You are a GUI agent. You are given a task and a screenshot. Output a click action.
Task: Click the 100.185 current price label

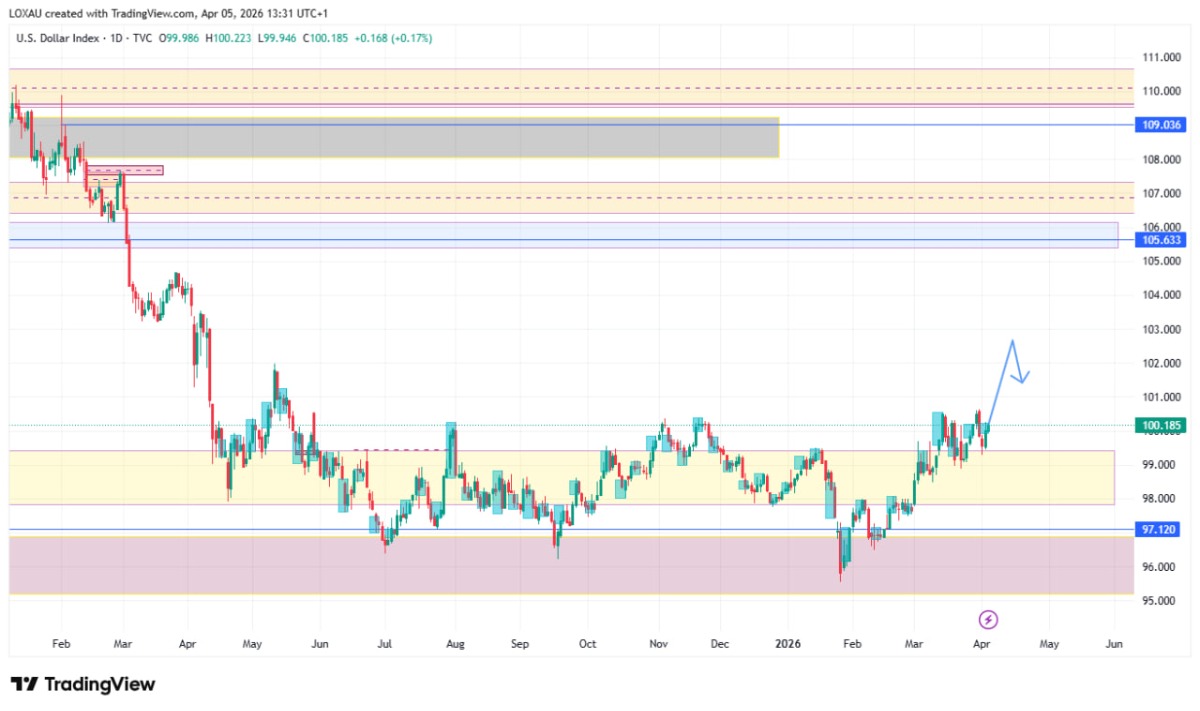tap(1161, 425)
